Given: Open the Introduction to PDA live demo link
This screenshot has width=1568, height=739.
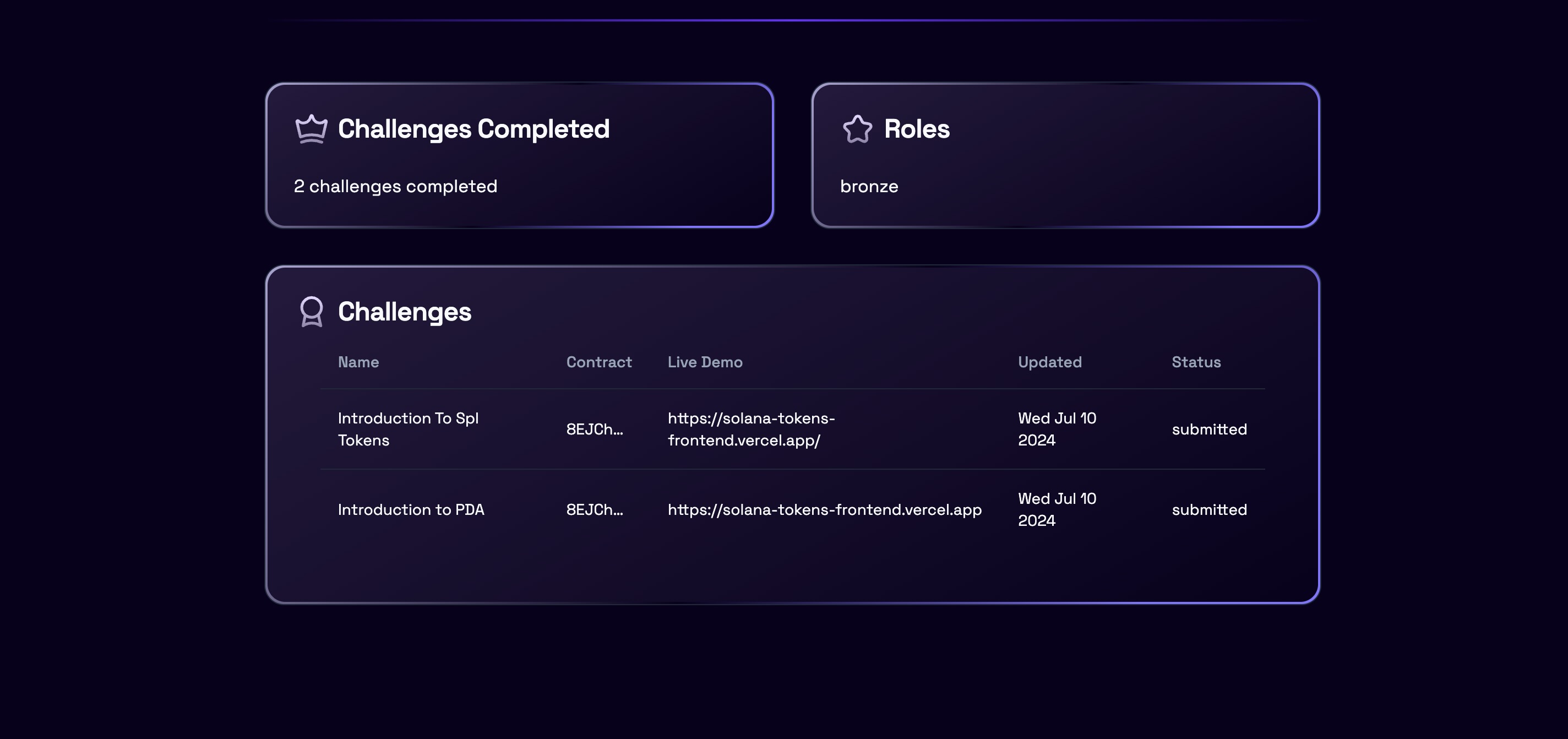Looking at the screenshot, I should coord(824,509).
